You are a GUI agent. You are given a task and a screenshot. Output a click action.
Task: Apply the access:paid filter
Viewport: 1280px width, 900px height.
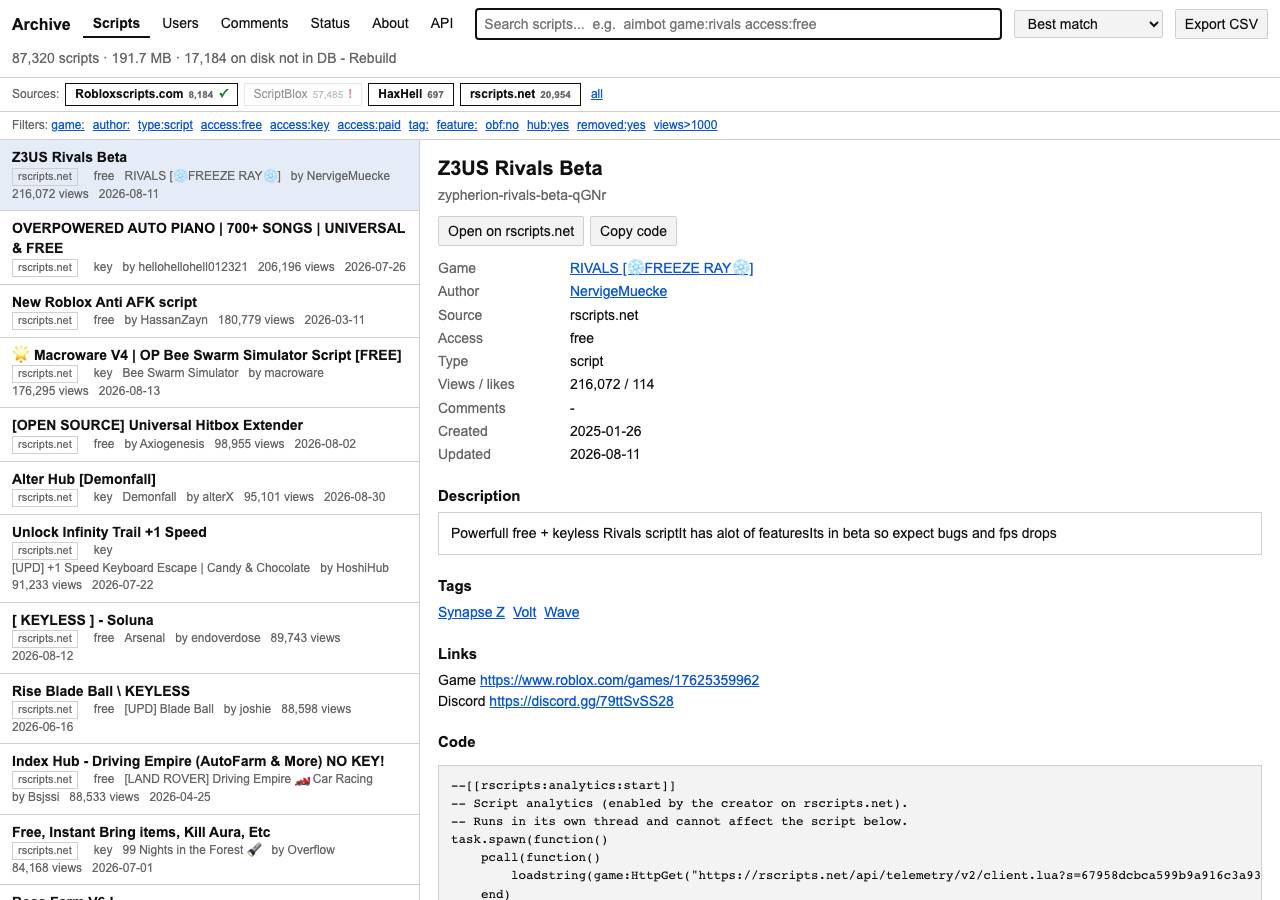point(369,125)
